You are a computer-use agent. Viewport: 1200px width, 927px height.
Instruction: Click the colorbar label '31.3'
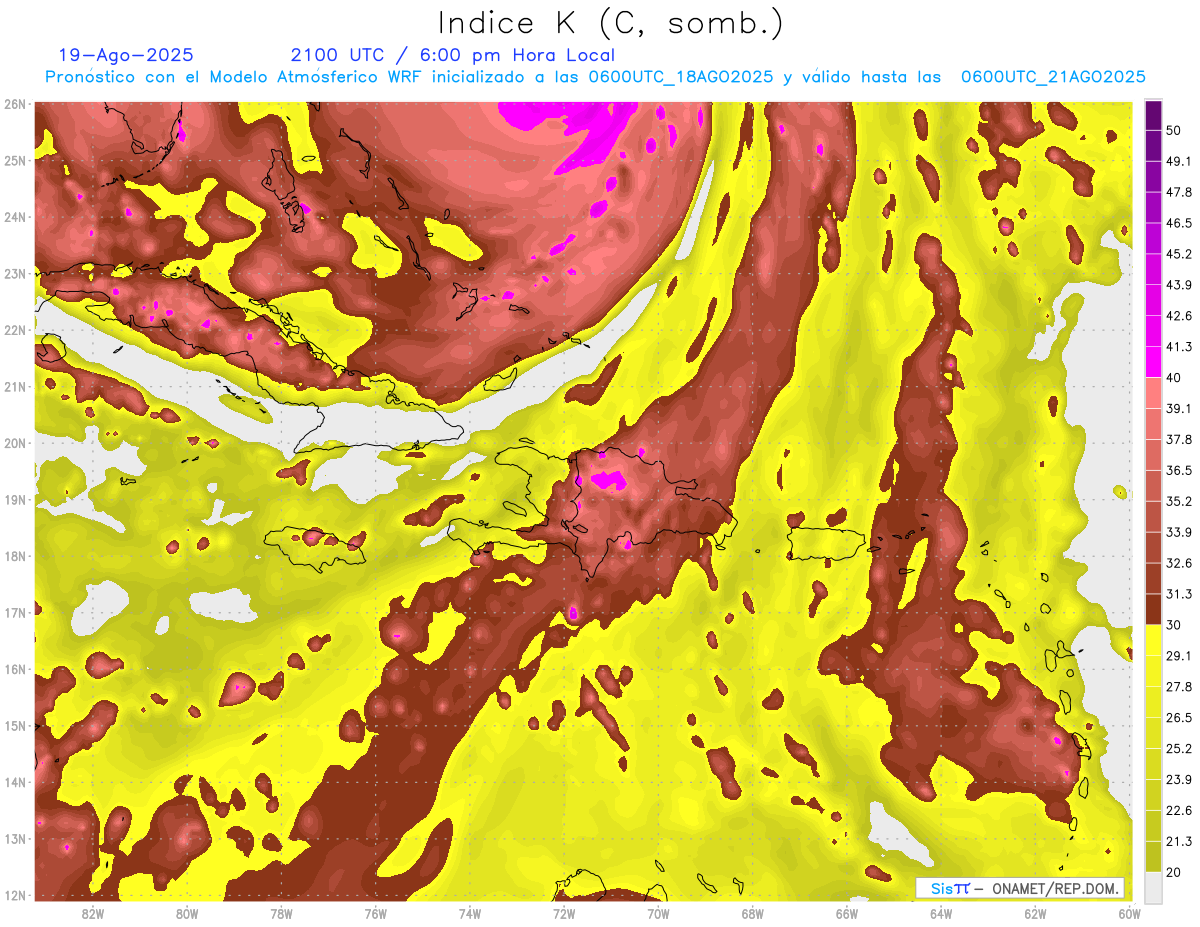tap(1178, 594)
